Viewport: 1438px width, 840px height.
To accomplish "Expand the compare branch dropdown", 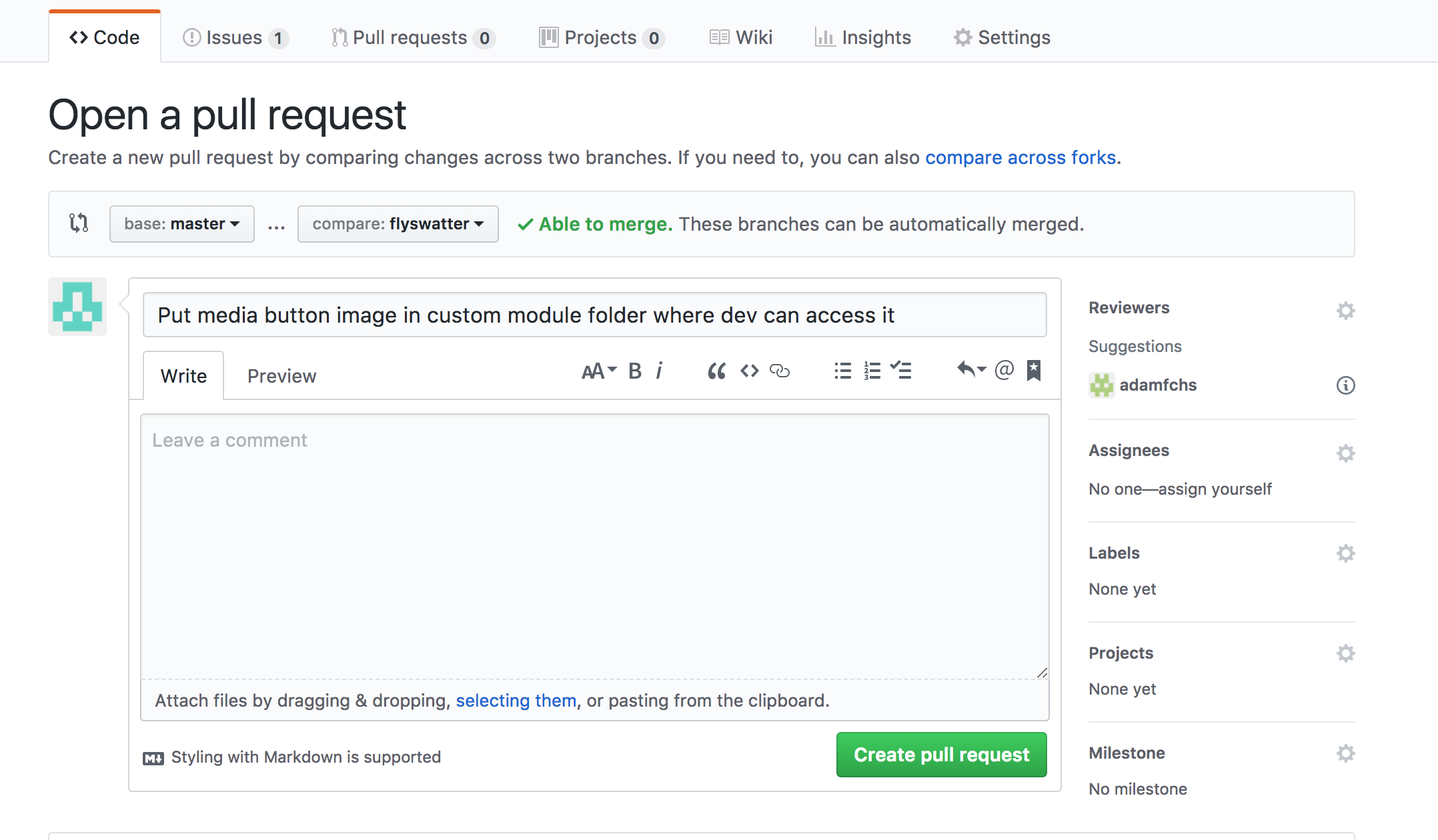I will pos(397,223).
